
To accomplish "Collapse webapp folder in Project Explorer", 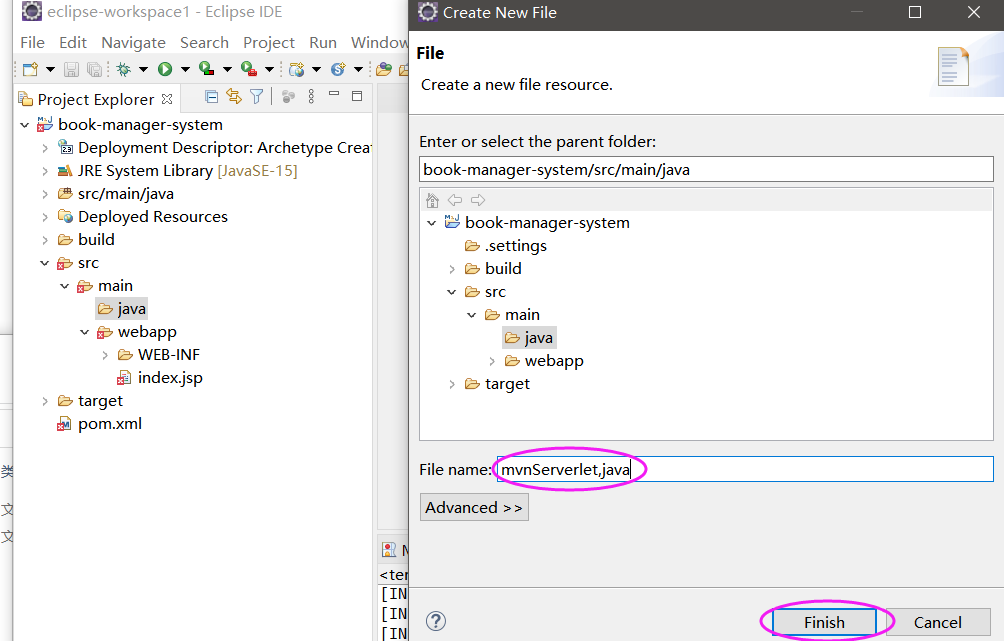I will pyautogui.click(x=85, y=332).
